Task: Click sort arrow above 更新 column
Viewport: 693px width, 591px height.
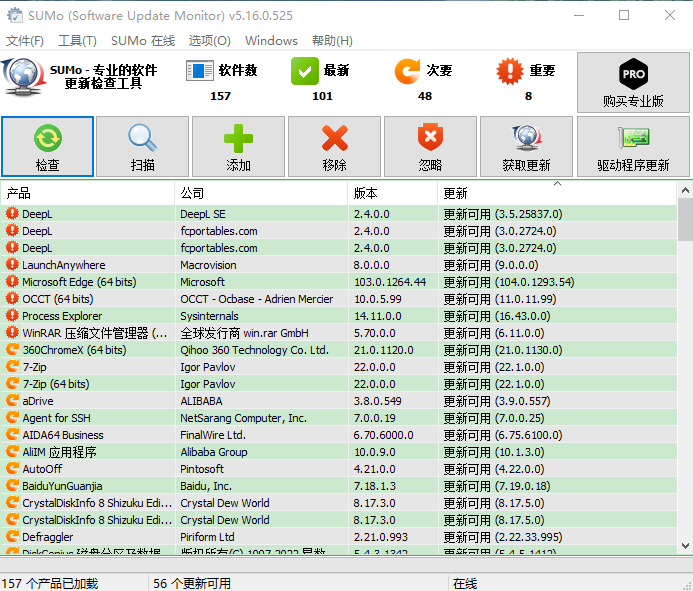Action: (557, 183)
